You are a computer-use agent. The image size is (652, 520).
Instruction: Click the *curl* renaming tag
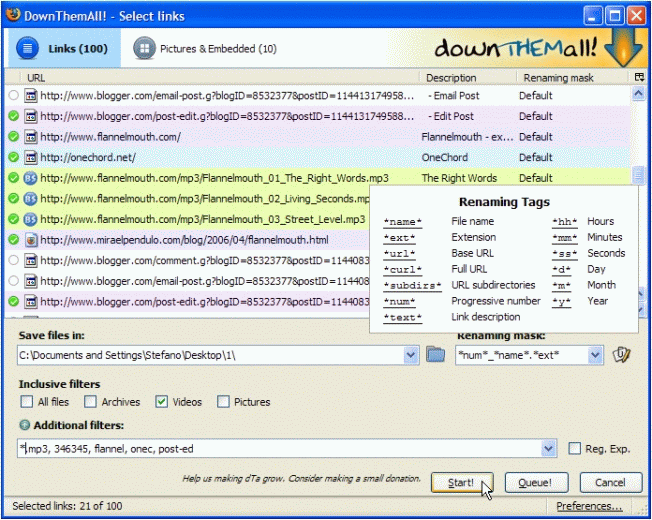tap(403, 269)
